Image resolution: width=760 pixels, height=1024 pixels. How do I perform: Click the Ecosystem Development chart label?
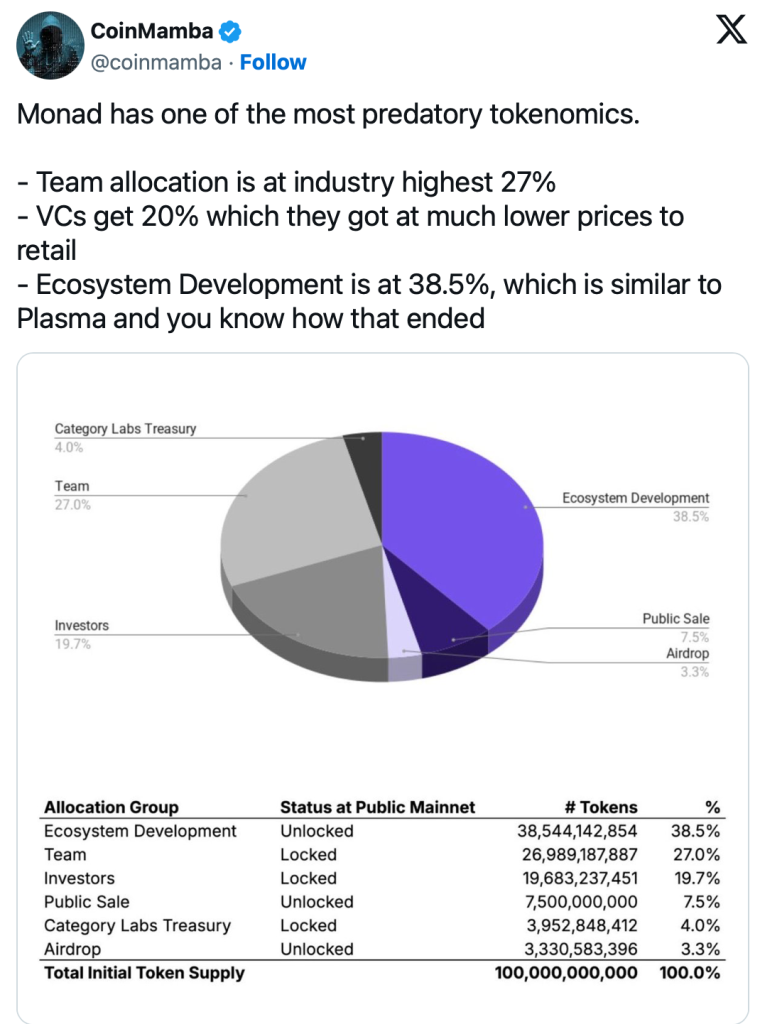click(x=635, y=498)
